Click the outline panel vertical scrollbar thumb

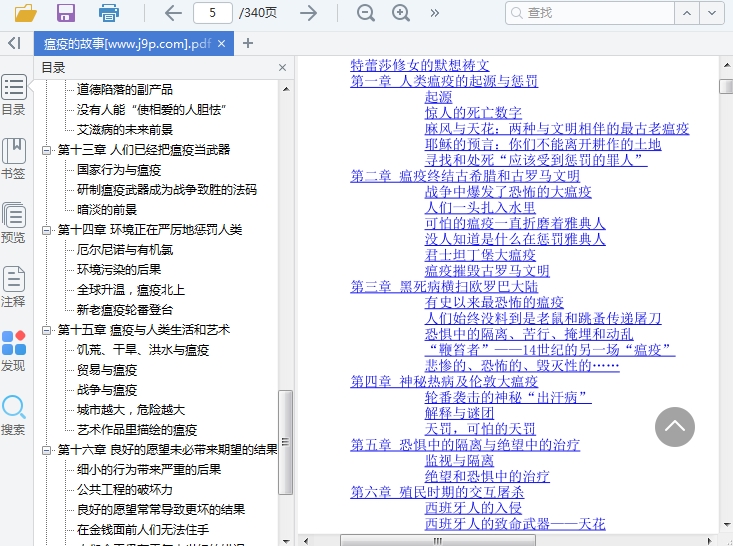point(285,442)
